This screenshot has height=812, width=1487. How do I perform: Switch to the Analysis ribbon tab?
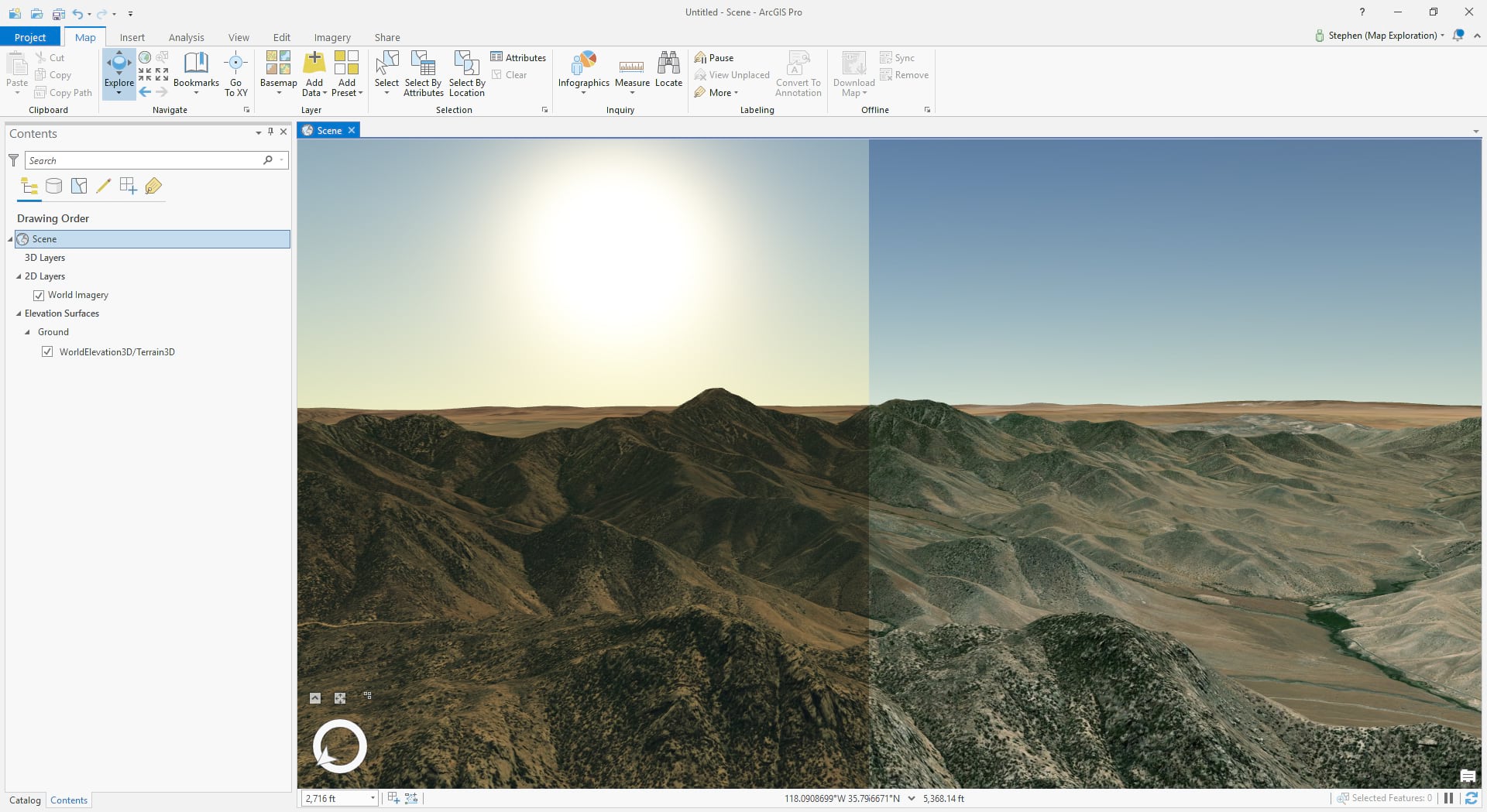point(186,37)
